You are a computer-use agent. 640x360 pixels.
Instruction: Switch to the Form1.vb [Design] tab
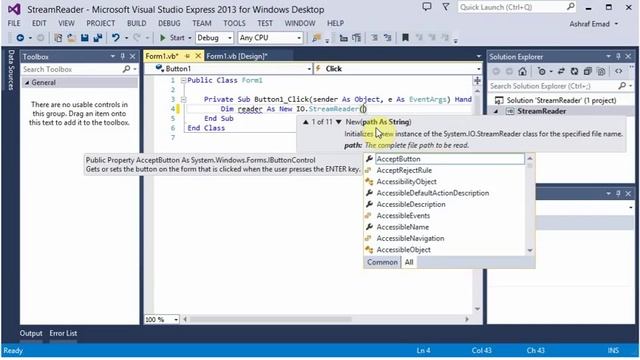(x=237, y=56)
